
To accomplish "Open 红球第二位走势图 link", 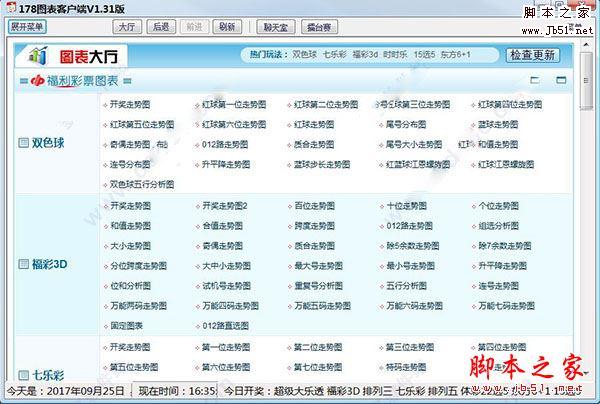I will 326,104.
